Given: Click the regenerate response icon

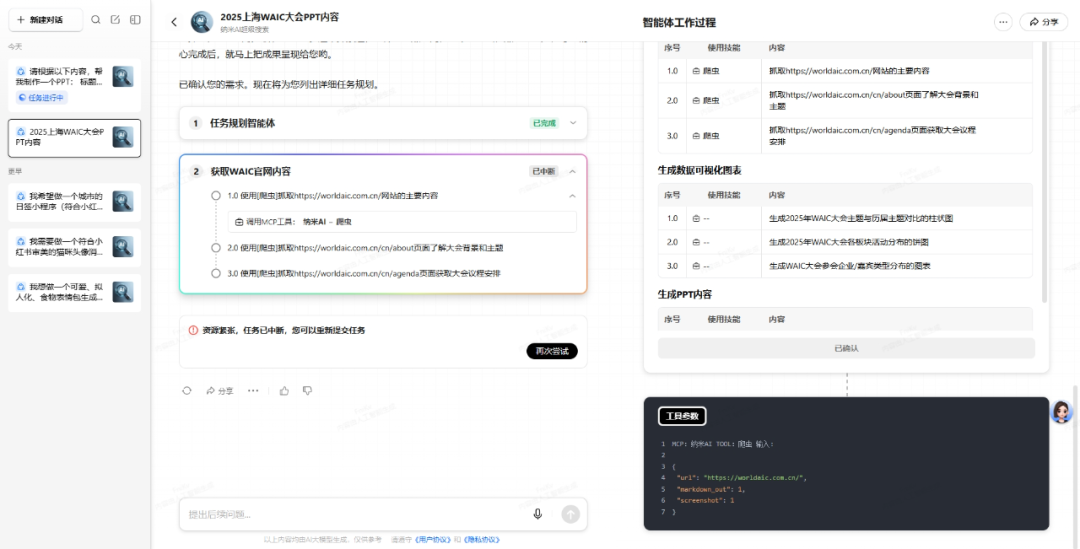Looking at the screenshot, I should [187, 390].
